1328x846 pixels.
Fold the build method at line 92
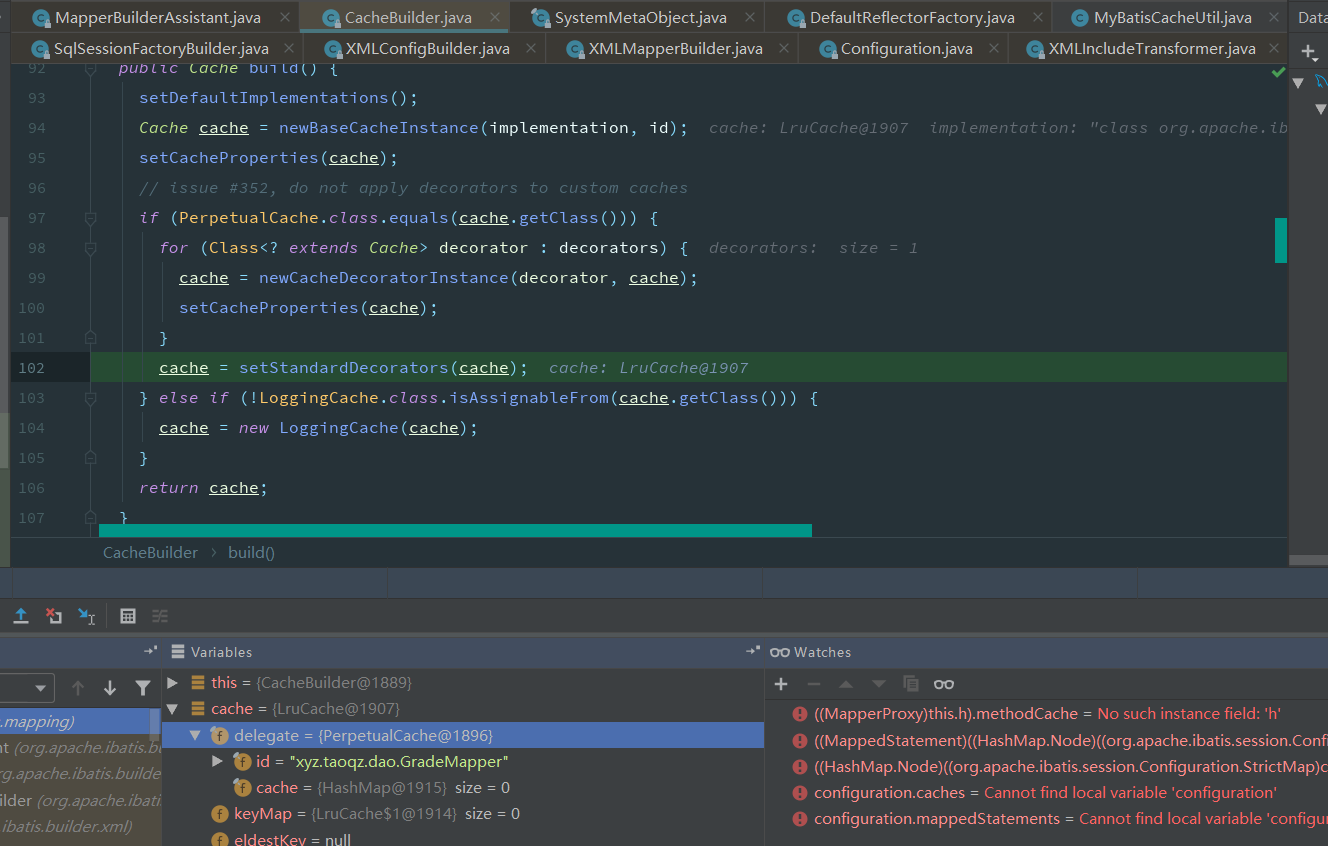coord(90,68)
